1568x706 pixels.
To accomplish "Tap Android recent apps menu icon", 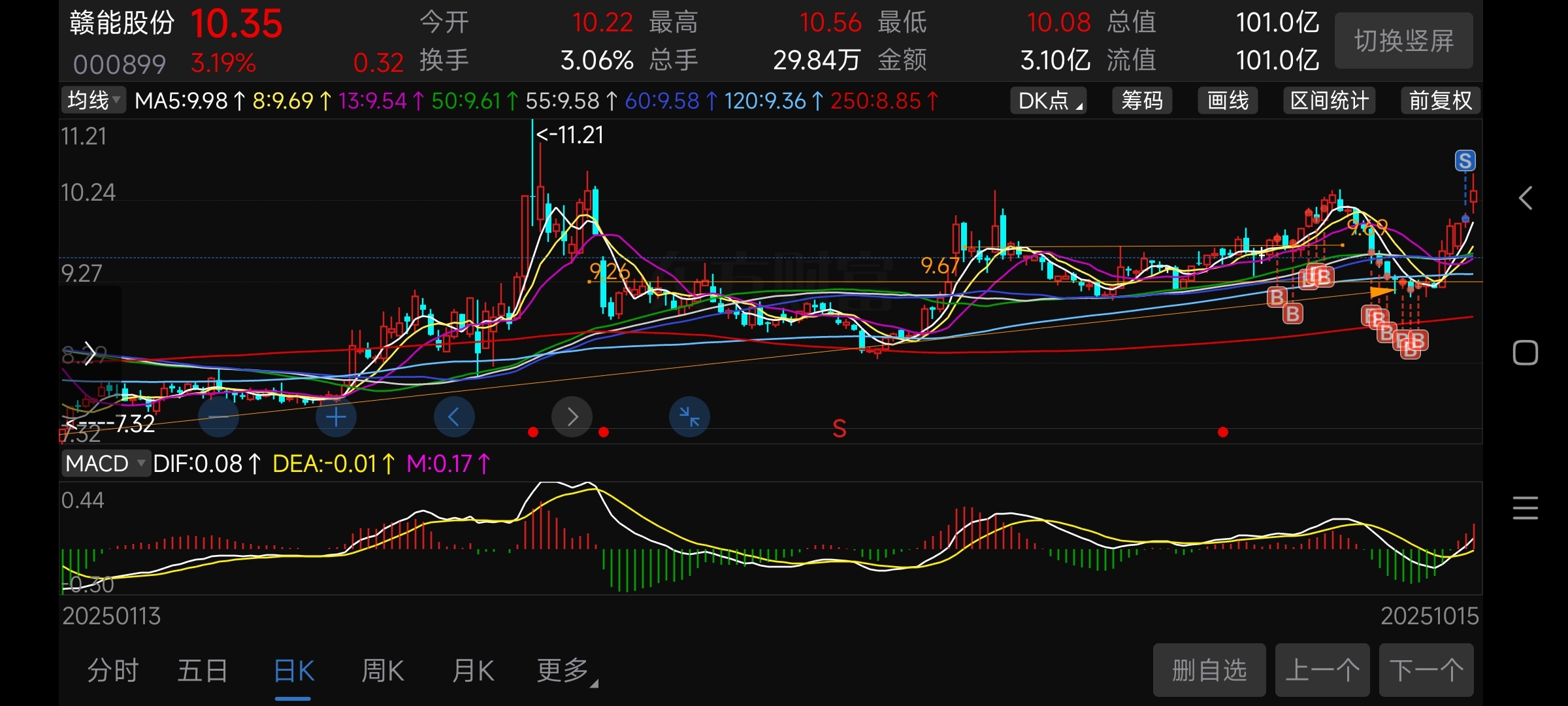I will tap(1526, 508).
